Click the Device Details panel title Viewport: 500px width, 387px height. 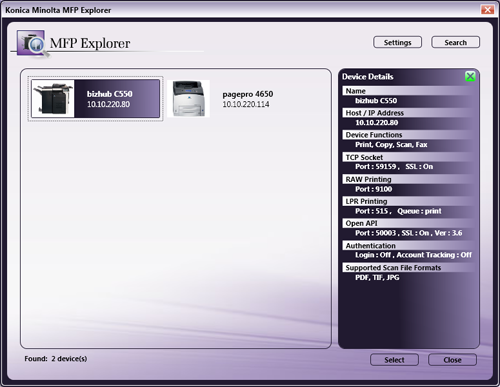(368, 77)
